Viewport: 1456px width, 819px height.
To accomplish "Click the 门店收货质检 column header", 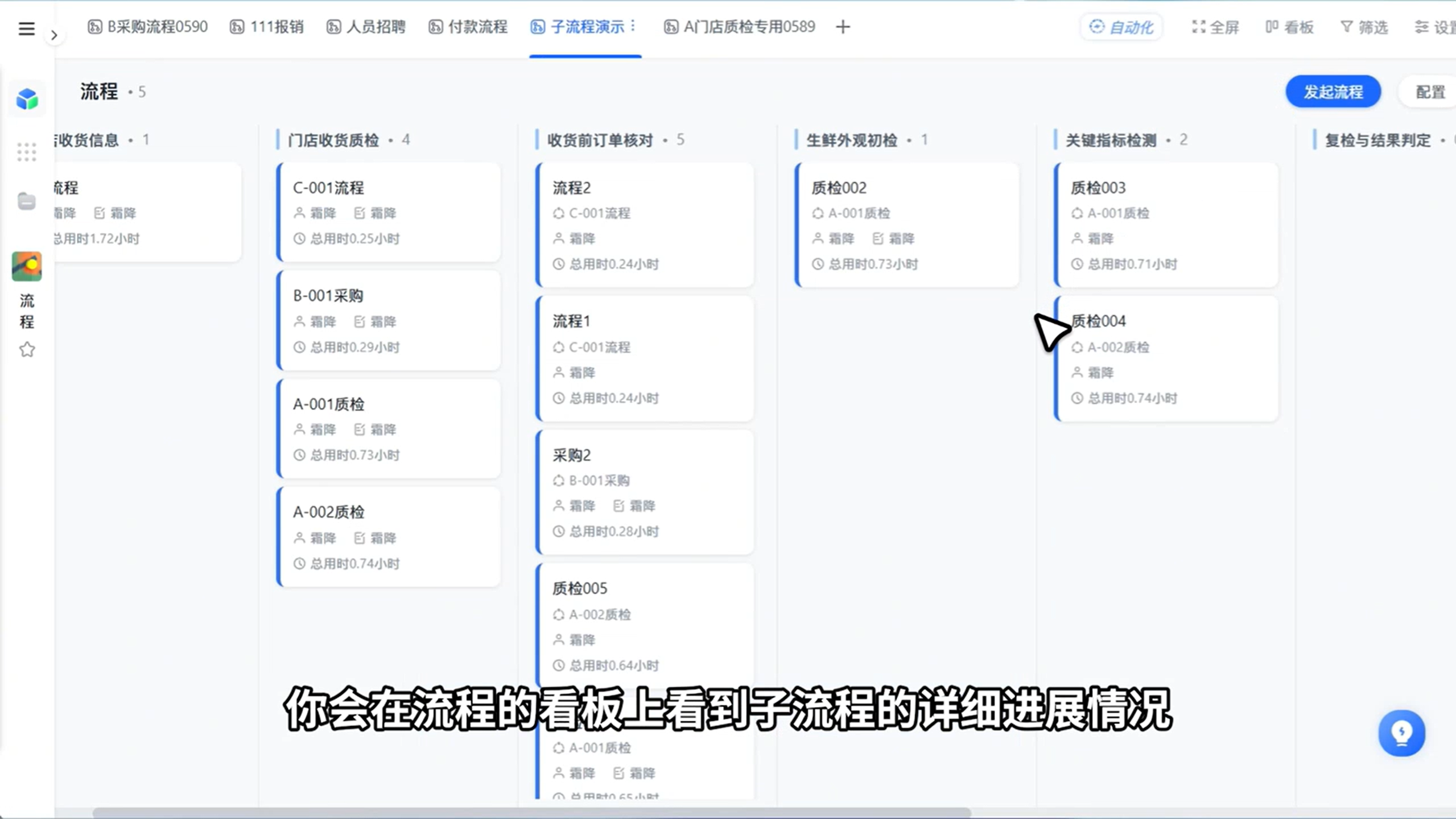I will [333, 140].
